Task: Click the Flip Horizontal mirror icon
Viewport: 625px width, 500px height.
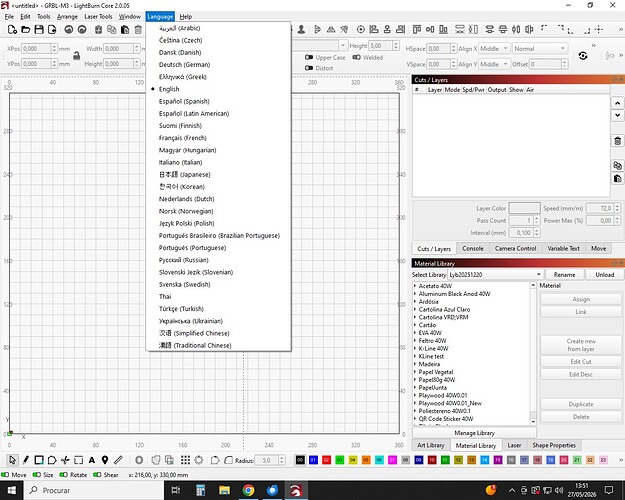Action: (331, 30)
